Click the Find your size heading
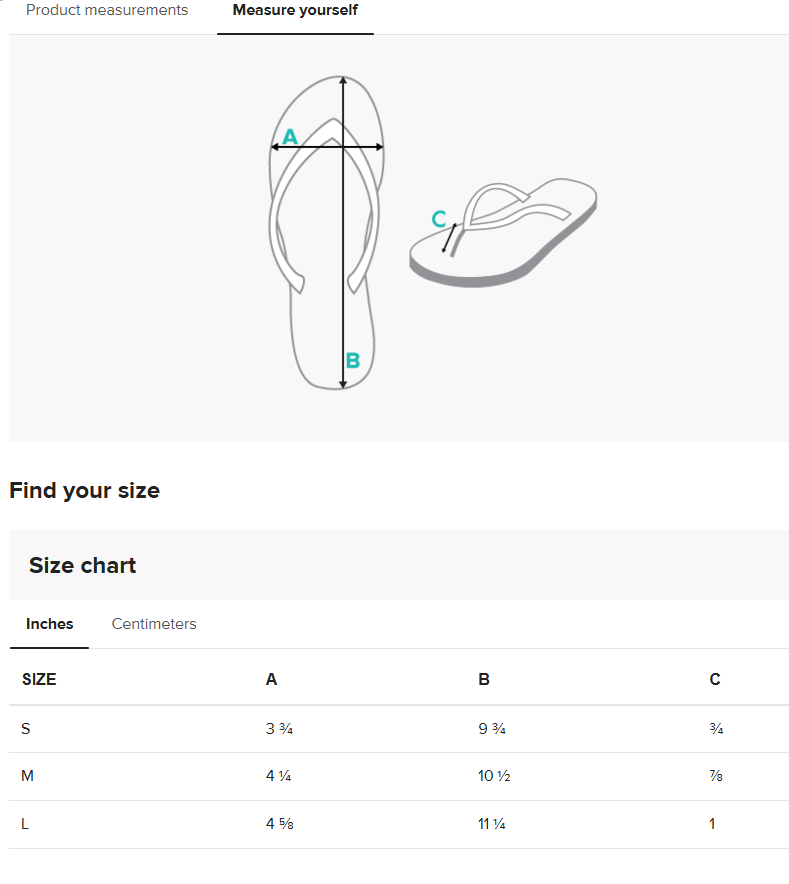 pos(84,491)
